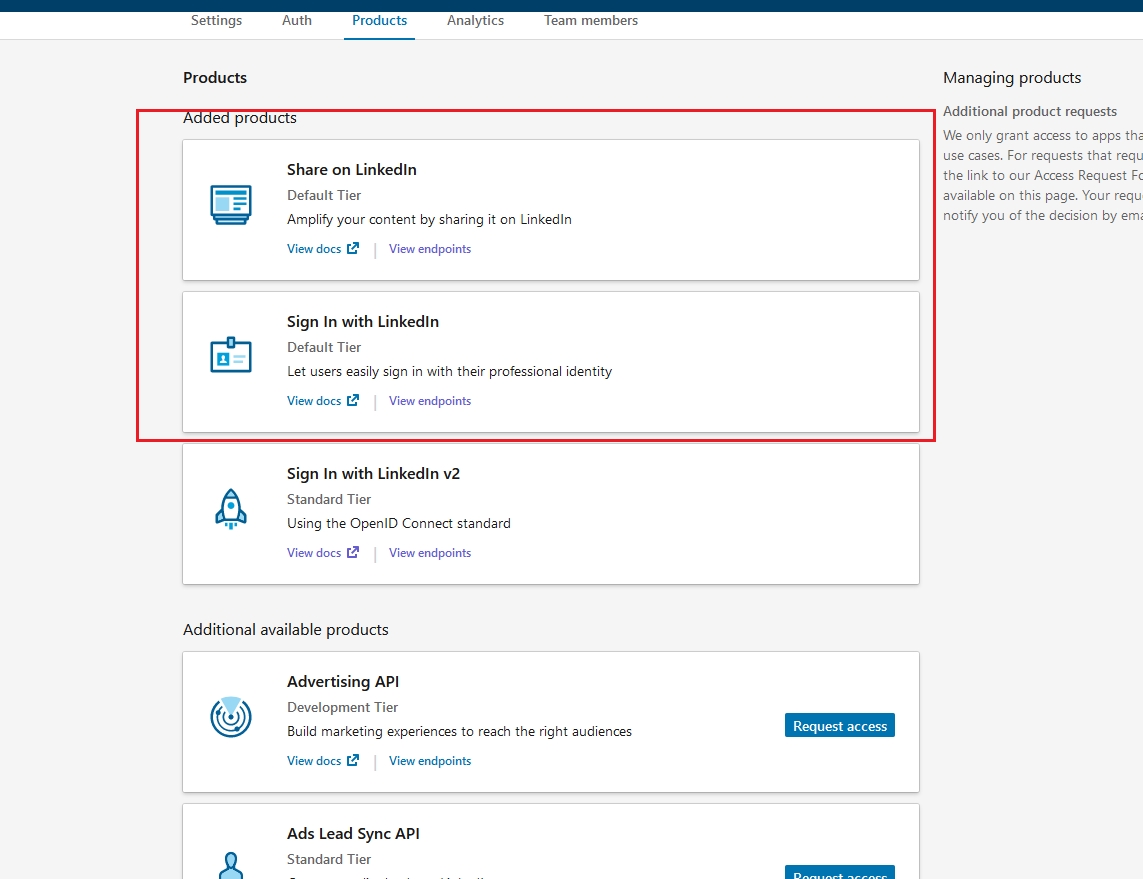Click the Sign In with LinkedIn badge icon
The height and width of the screenshot is (879, 1143).
tap(231, 356)
